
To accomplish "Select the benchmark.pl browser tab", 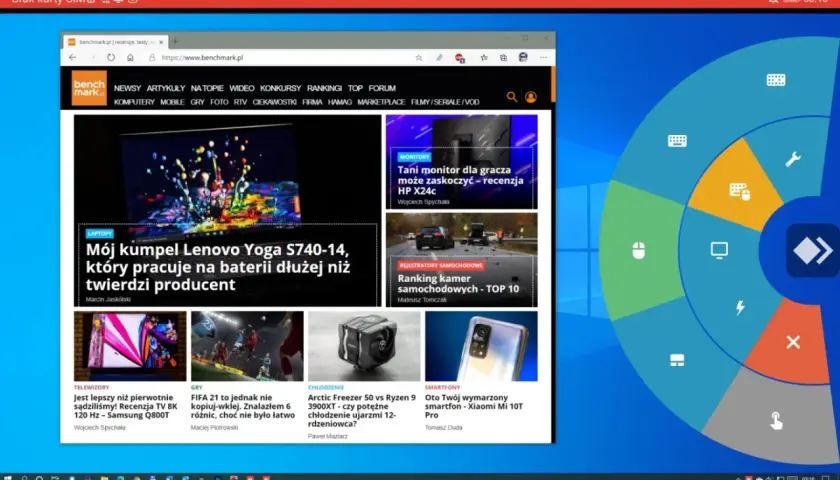I will coord(115,42).
